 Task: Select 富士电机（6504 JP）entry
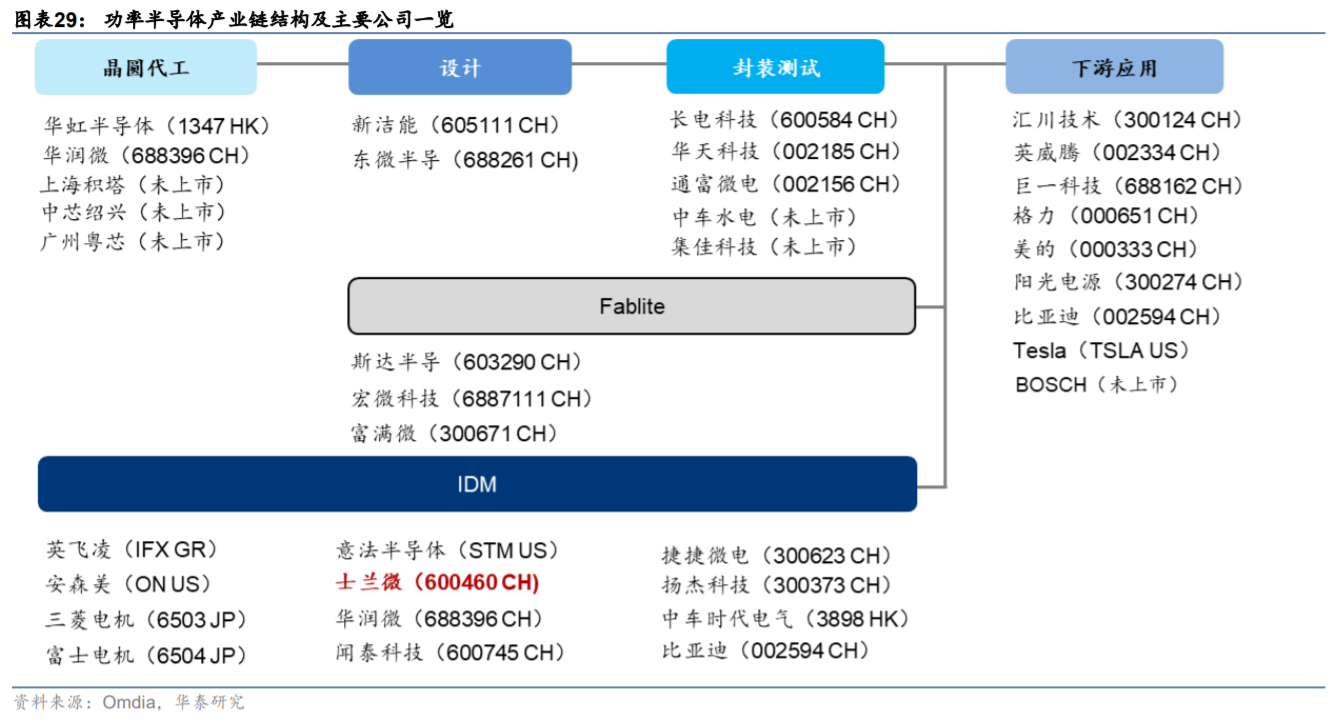(x=146, y=656)
